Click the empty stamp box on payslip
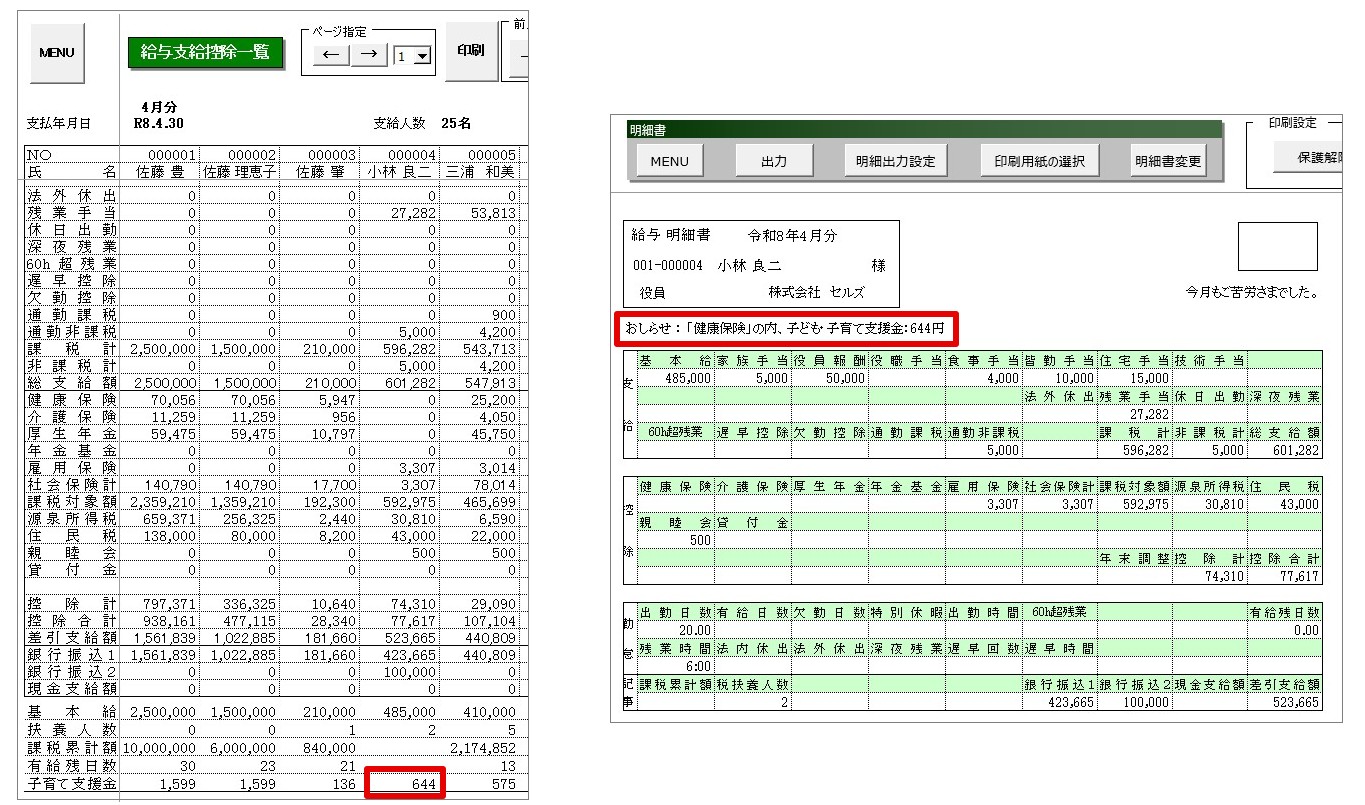1365x805 pixels. pyautogui.click(x=1277, y=246)
